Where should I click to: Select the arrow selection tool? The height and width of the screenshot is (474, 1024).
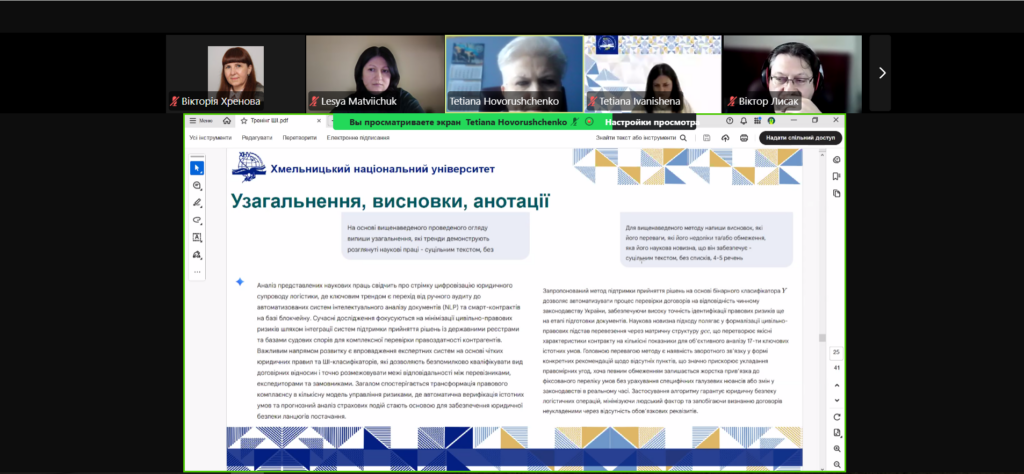[197, 168]
